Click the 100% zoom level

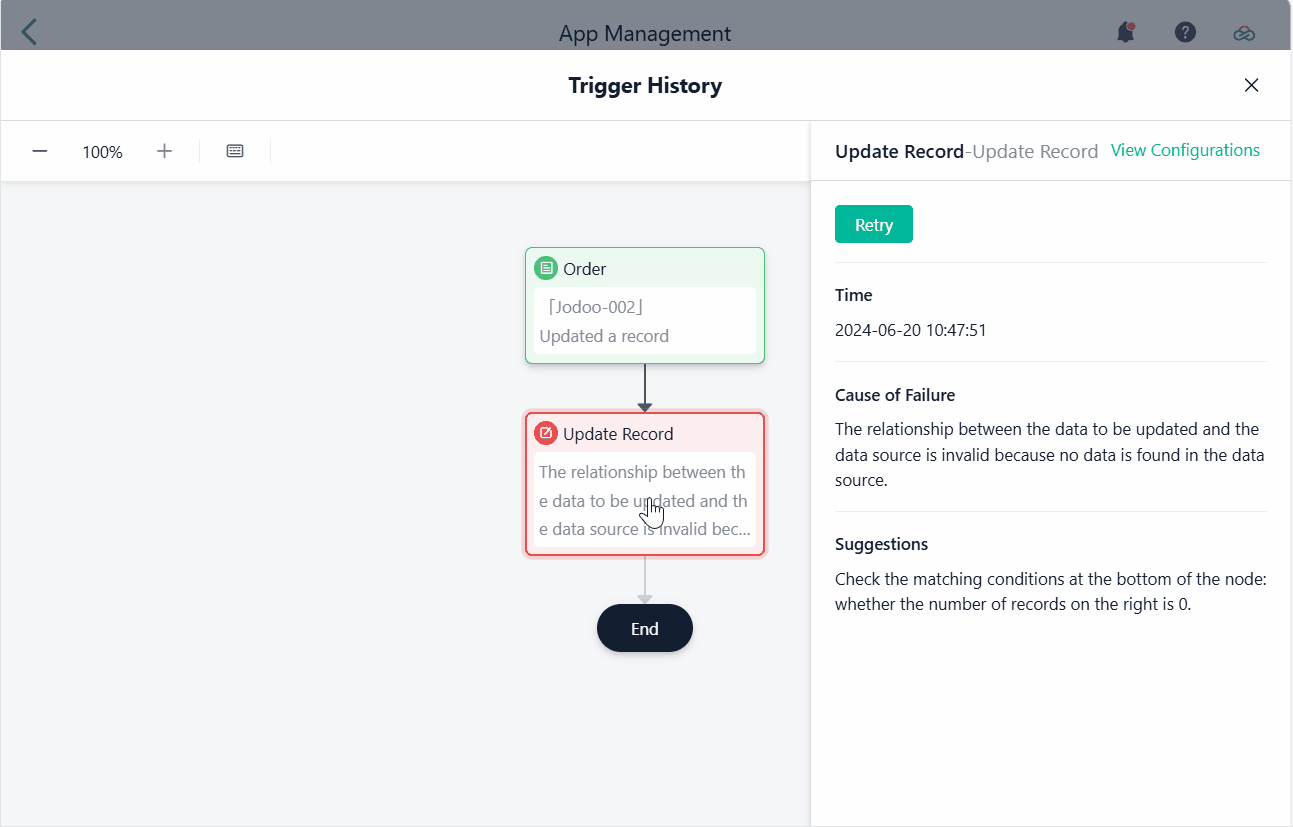click(102, 152)
